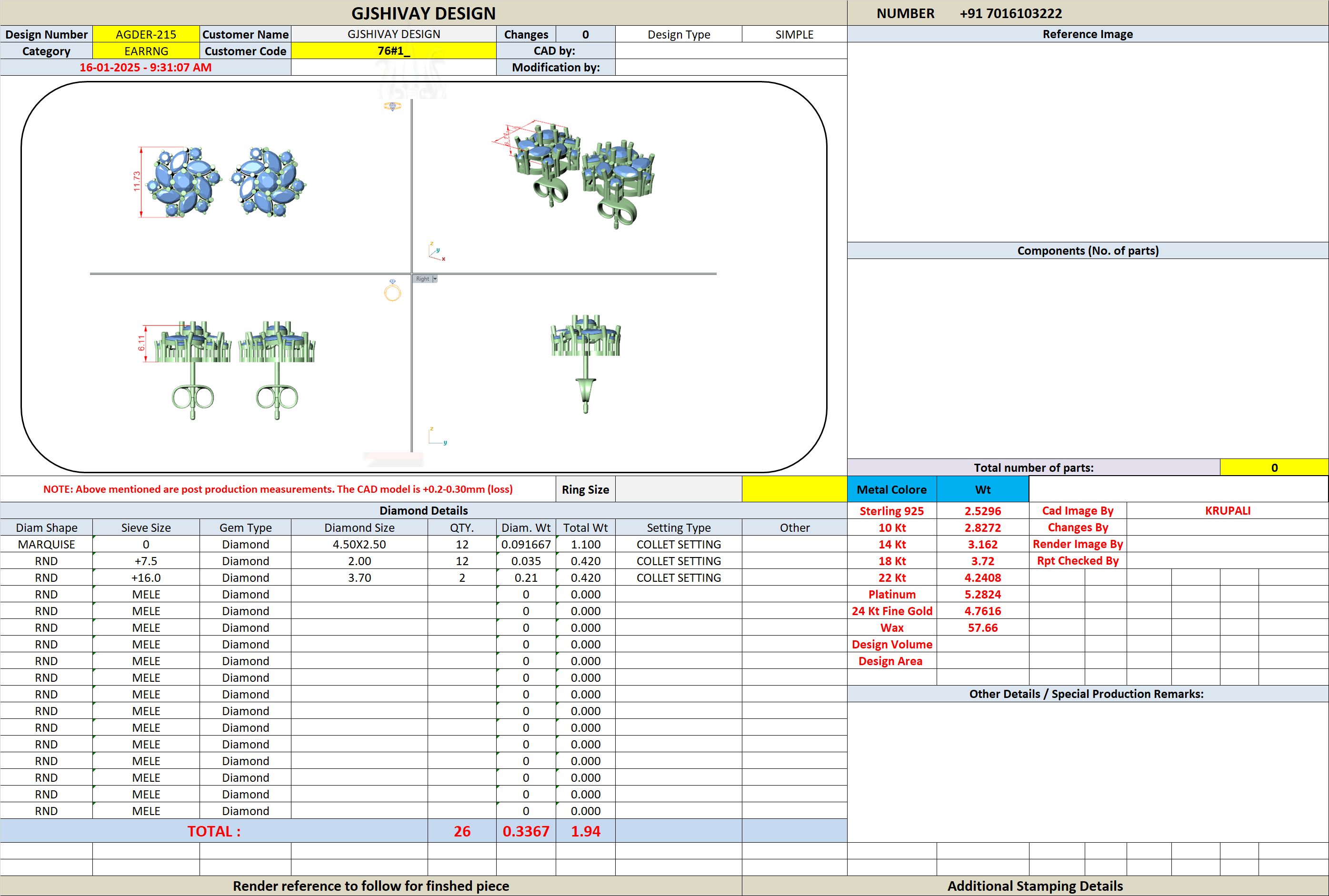Click the Total number of parts value
Viewport: 1329px width, 896px height.
click(1274, 468)
